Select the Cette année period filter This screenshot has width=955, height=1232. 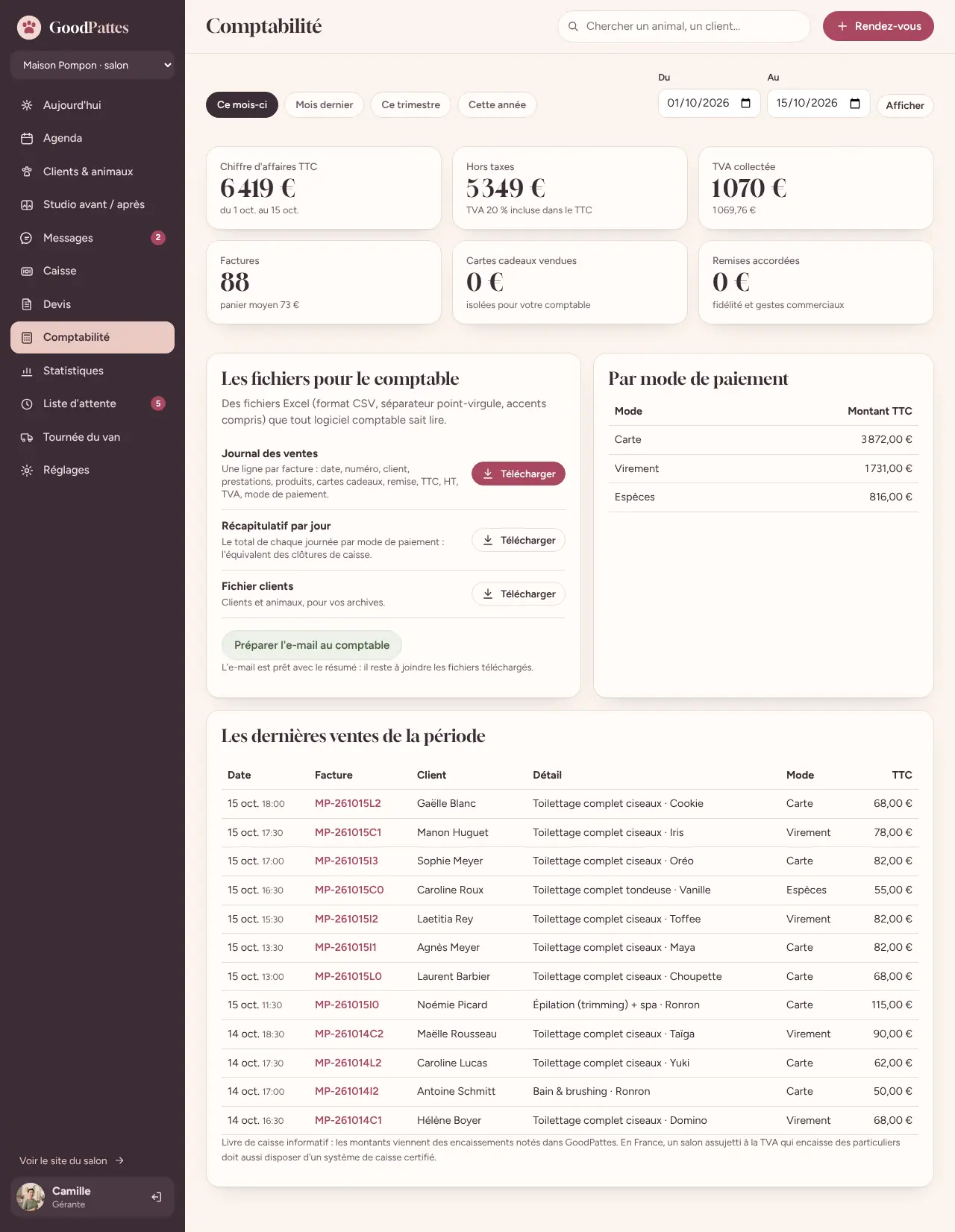coord(497,104)
